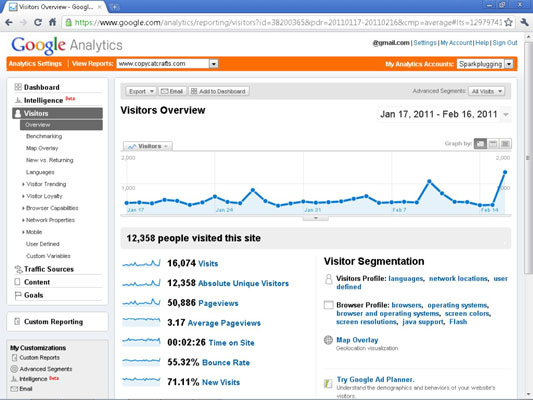
Task: Open Absolute Unique Visitors link
Action: pyautogui.click(x=243, y=283)
